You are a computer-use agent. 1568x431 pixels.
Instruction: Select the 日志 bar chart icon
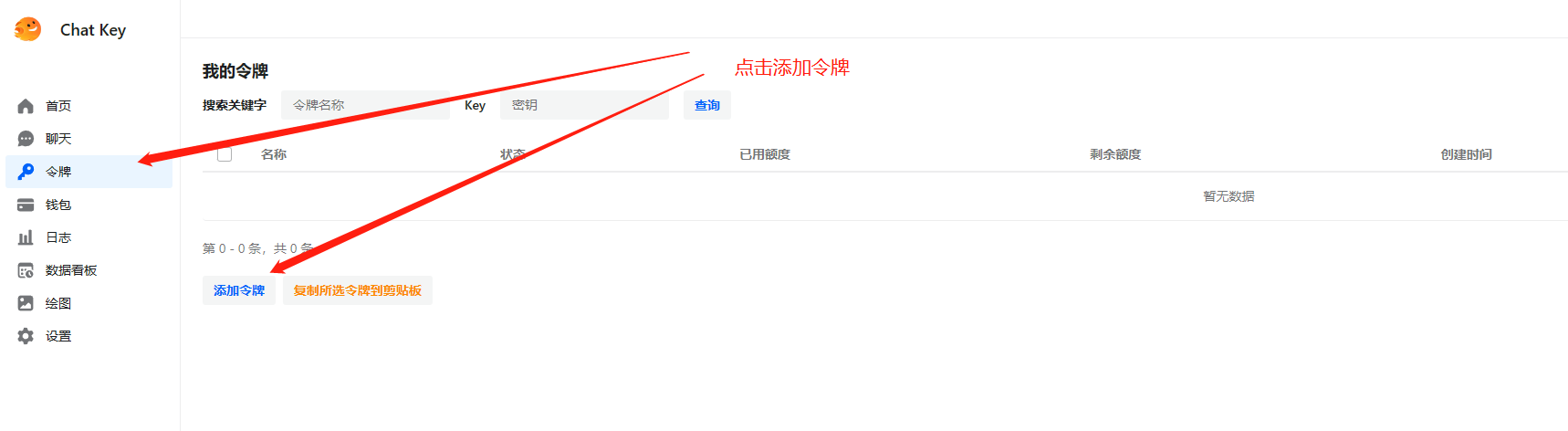pyautogui.click(x=26, y=237)
